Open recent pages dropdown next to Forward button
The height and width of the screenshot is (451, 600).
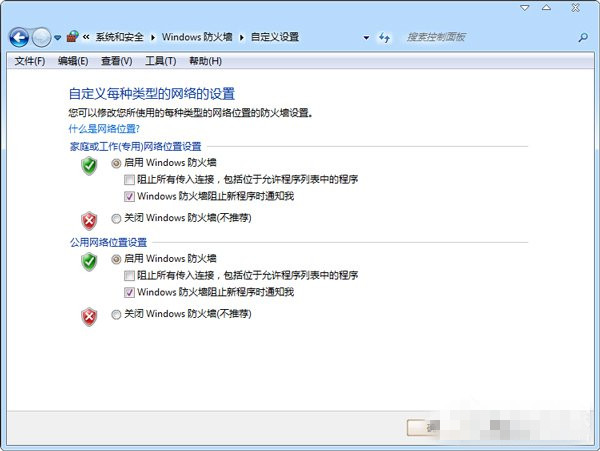click(x=58, y=38)
